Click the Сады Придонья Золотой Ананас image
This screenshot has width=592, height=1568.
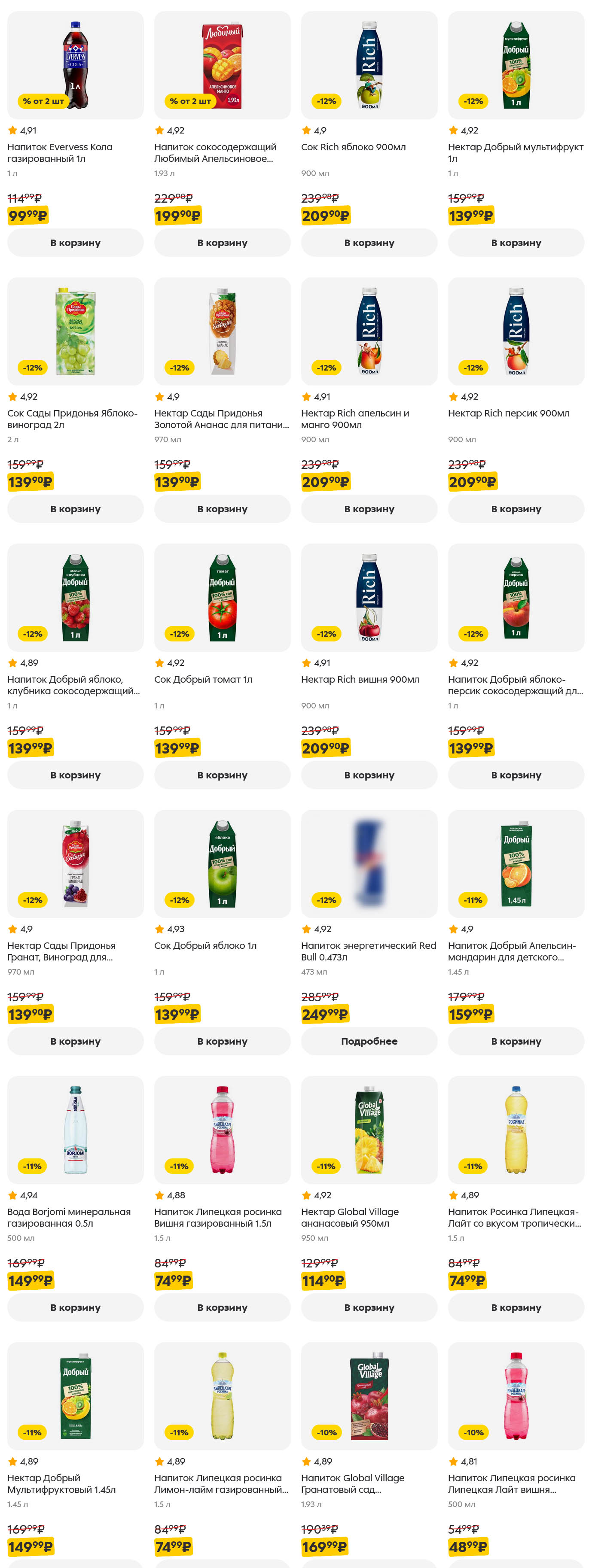[x=222, y=331]
